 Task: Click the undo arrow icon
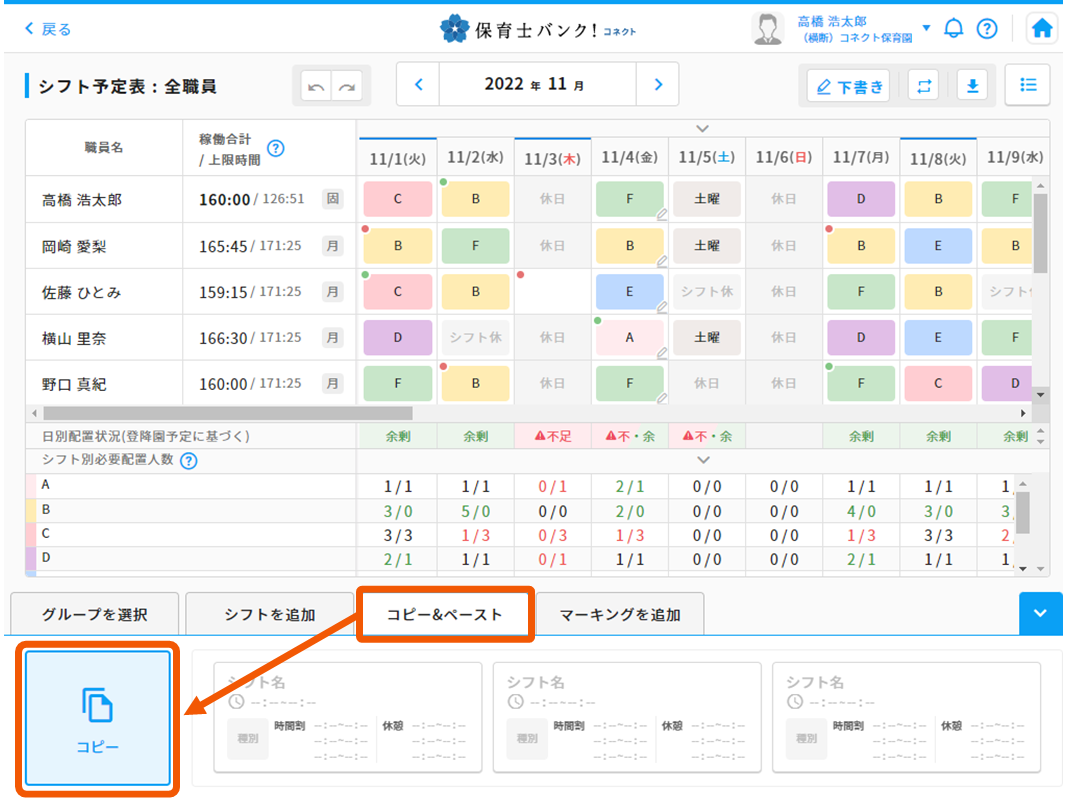[x=317, y=87]
